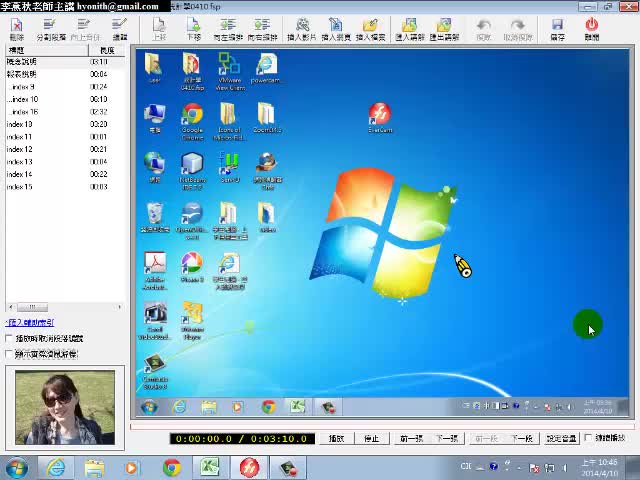Click the playback seek bar under the preview
Image resolution: width=640 pixels, height=480 pixels.
382,427
